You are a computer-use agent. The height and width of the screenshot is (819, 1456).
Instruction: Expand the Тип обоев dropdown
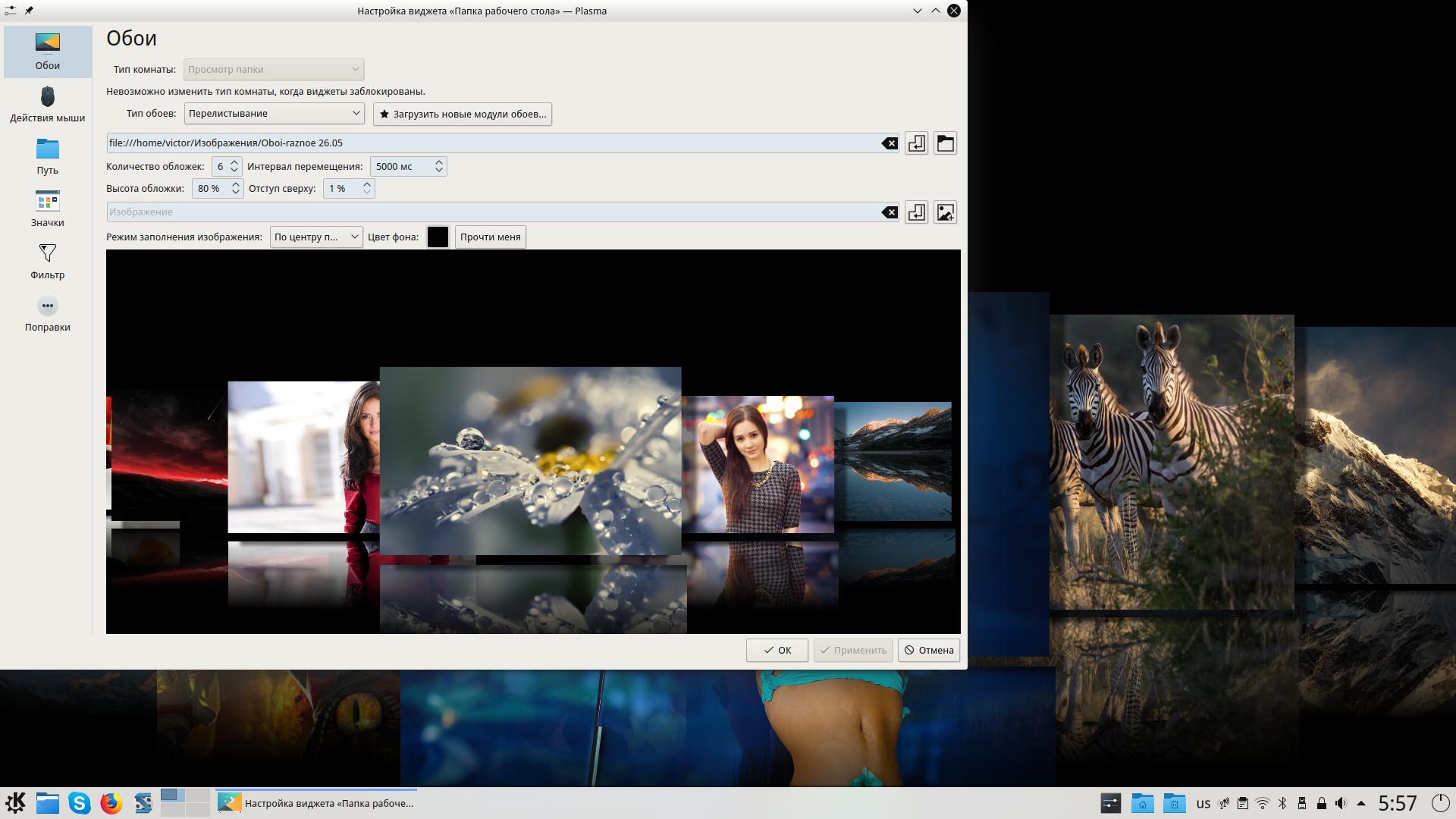(x=274, y=114)
